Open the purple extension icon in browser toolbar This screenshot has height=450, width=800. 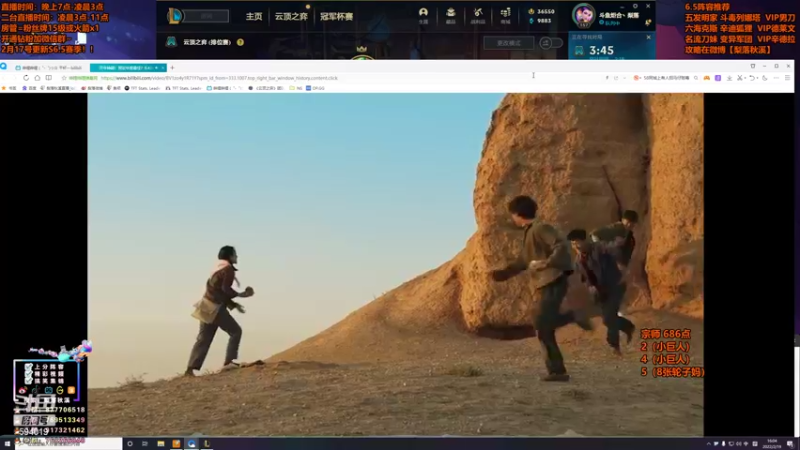[x=718, y=78]
